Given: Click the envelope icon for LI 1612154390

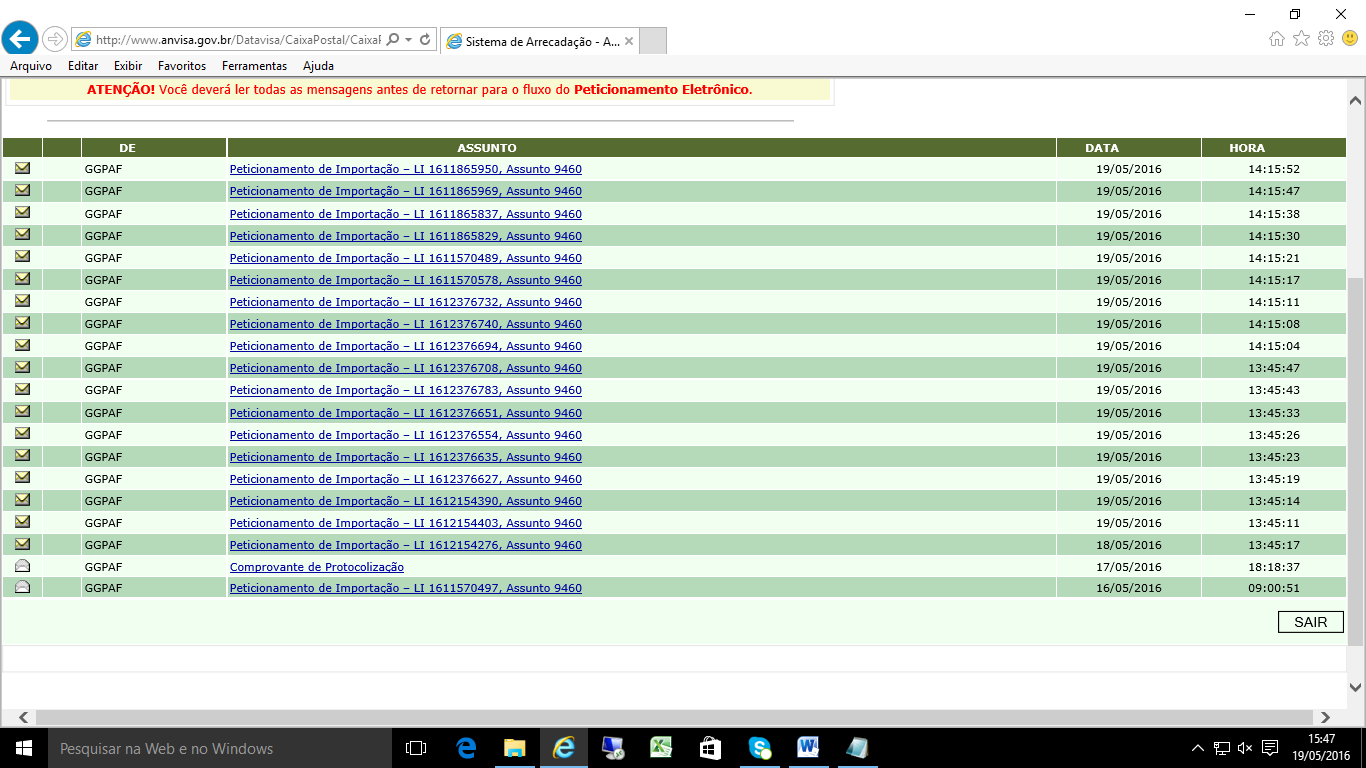Looking at the screenshot, I should click(22, 499).
